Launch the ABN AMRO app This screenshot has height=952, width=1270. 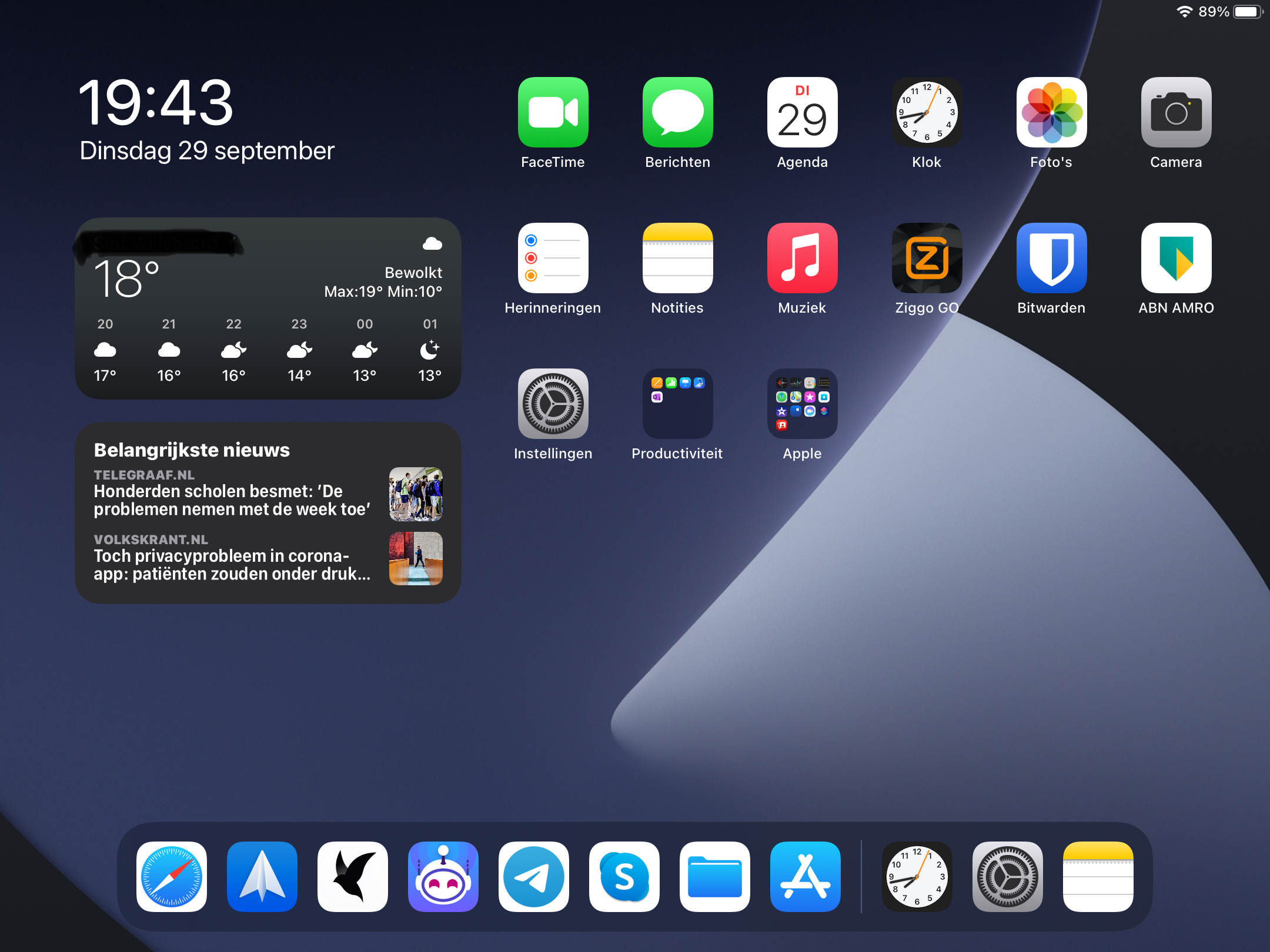(1176, 258)
